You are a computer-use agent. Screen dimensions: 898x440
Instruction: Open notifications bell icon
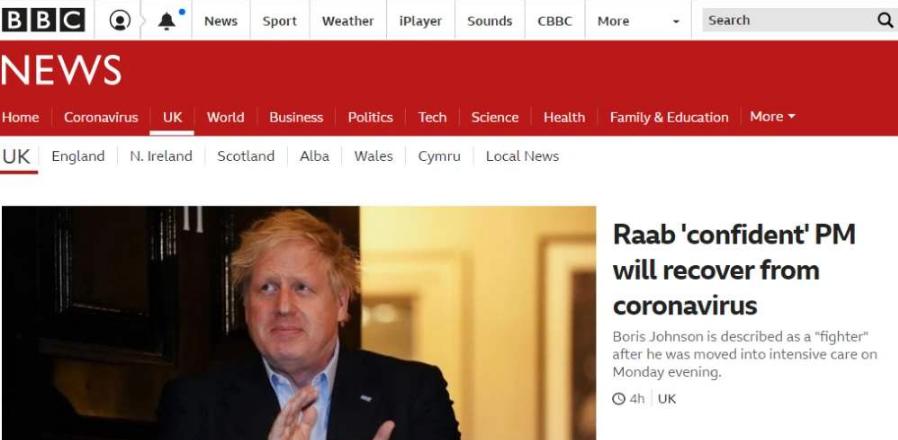(x=167, y=21)
